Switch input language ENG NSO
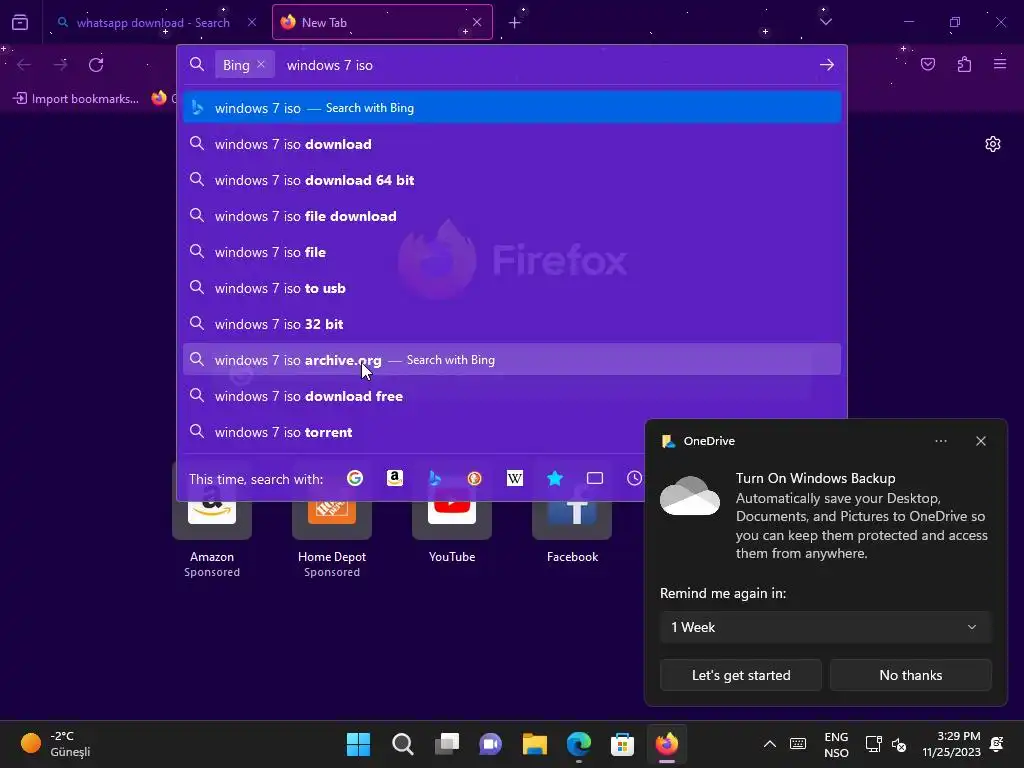This screenshot has height=768, width=1024. [836, 744]
